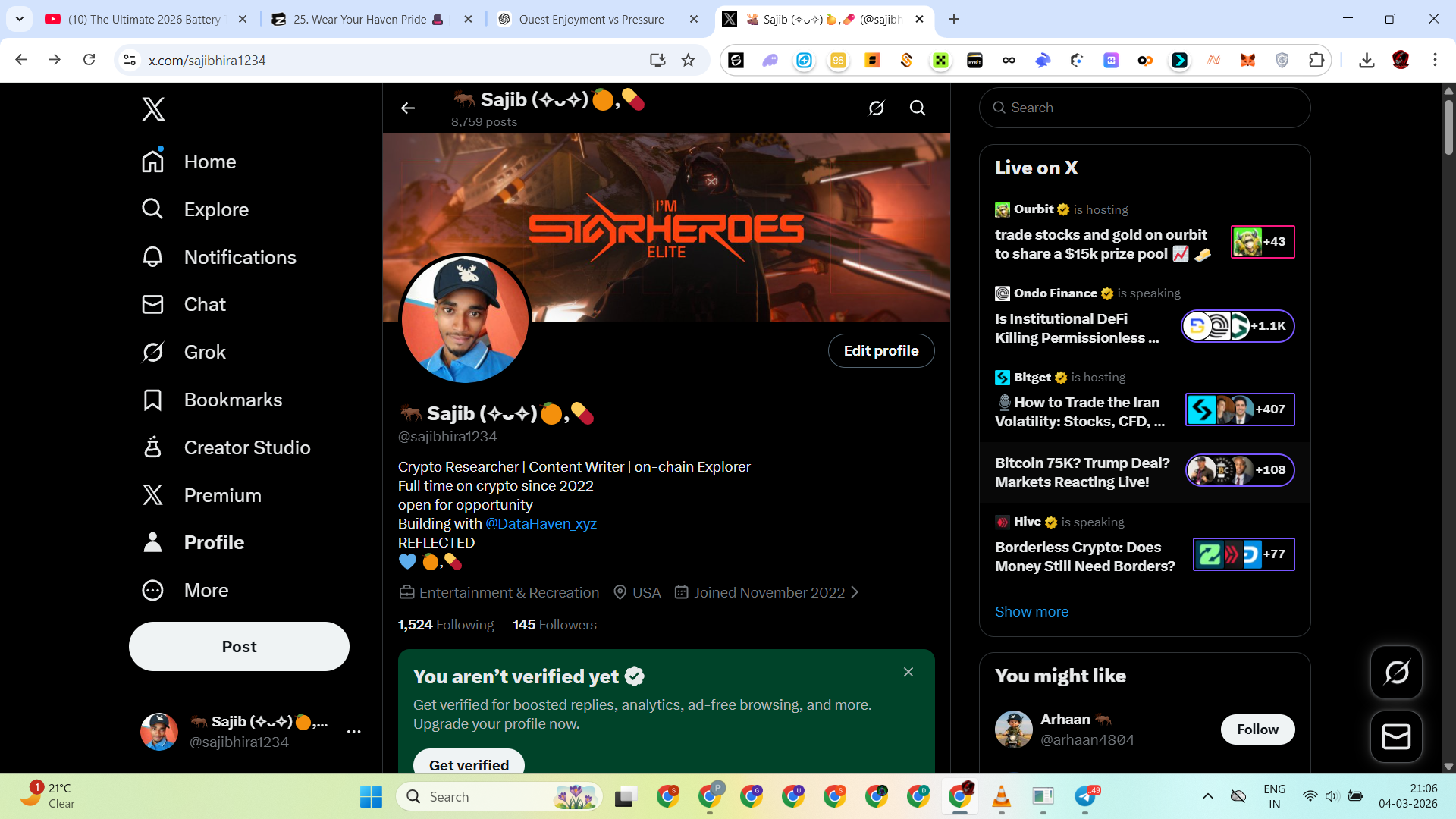Open account options three-dot menu
Screen dimensions: 1456x819
point(353,732)
